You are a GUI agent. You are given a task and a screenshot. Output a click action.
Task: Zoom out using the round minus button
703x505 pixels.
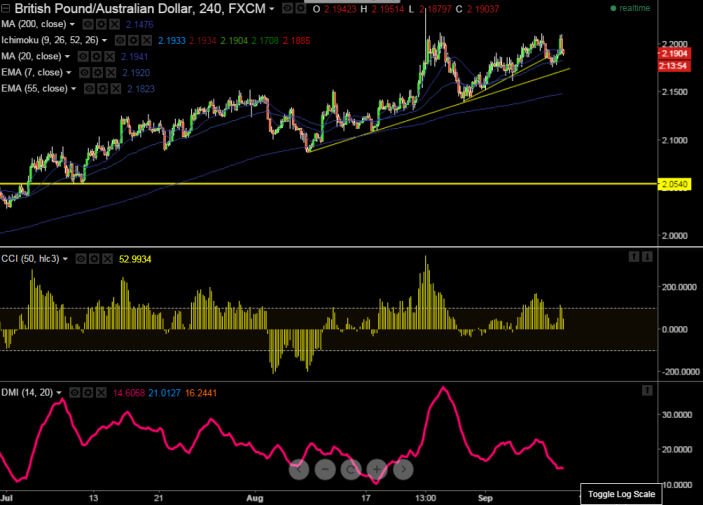click(325, 470)
